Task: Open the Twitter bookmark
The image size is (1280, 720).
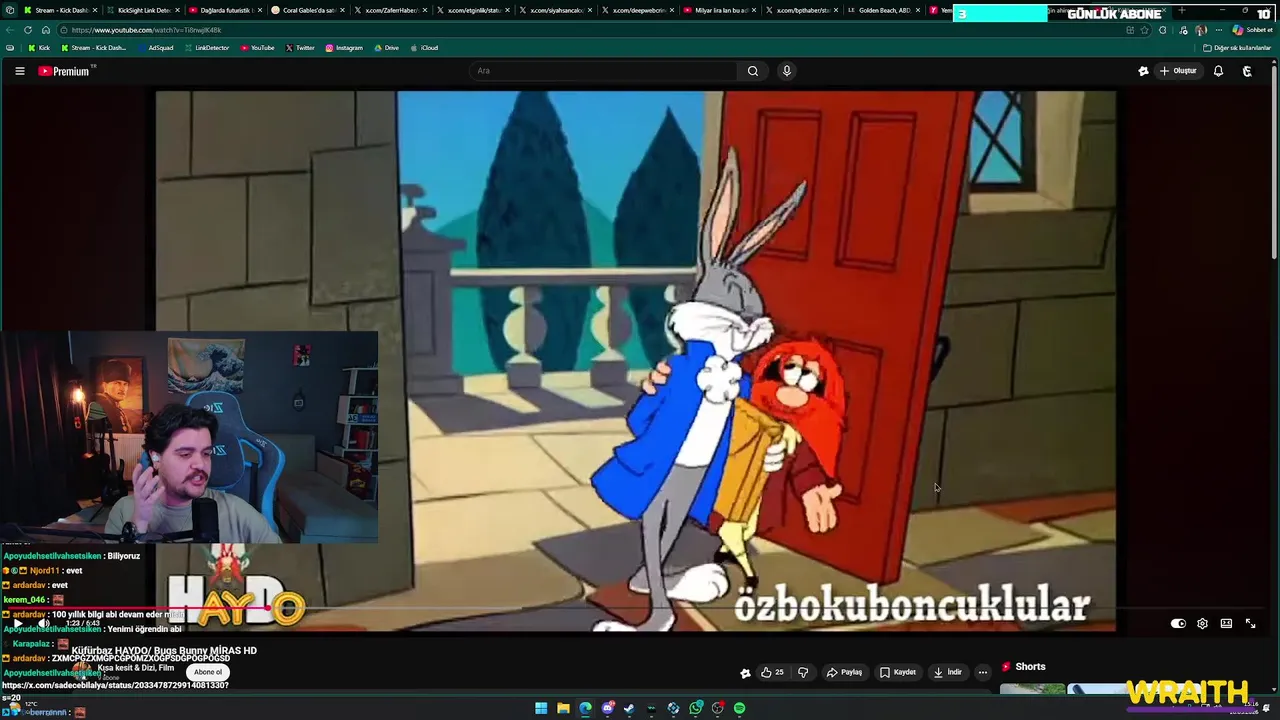Action: click(x=299, y=48)
